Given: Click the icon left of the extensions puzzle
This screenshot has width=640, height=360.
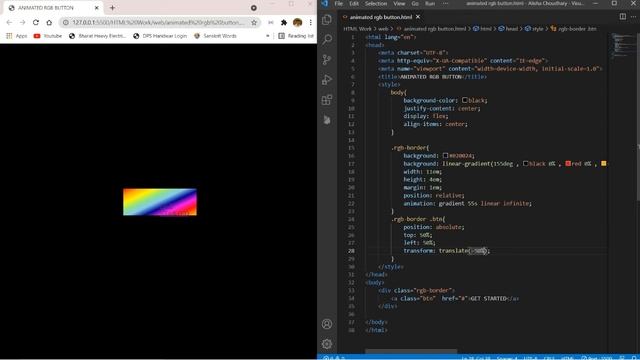Looking at the screenshot, I should click(271, 22).
